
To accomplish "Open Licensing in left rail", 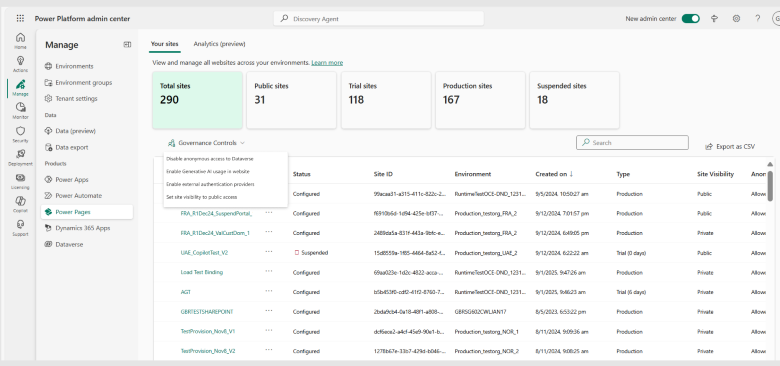I will [20, 181].
